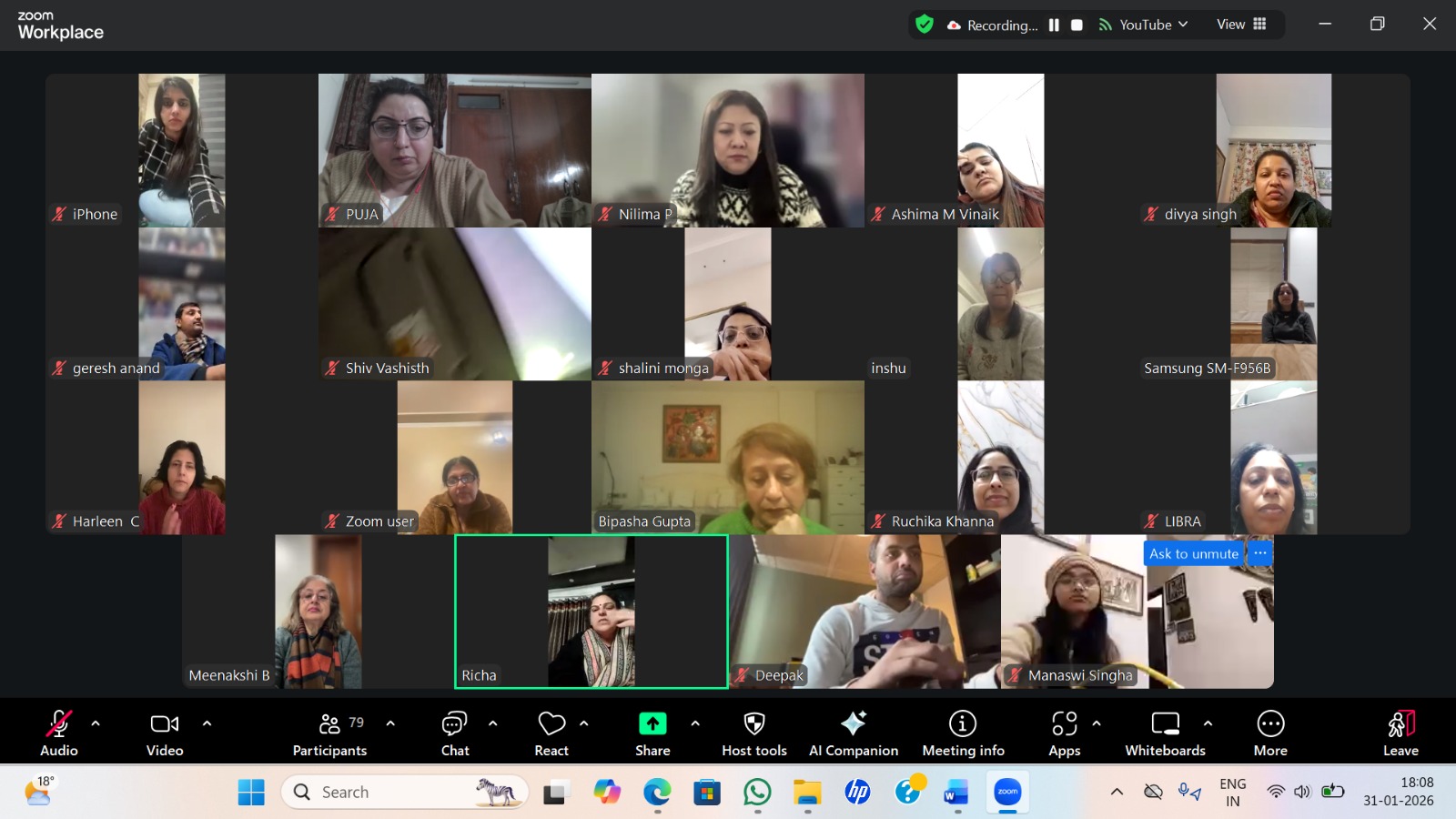The height and width of the screenshot is (819, 1456).
Task: Open the Participants list
Action: 329,733
